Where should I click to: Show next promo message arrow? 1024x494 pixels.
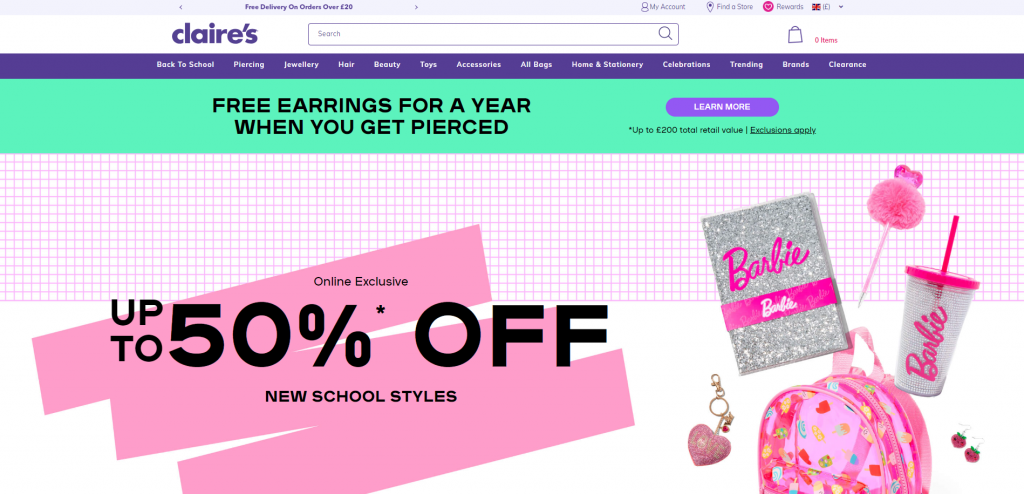coord(417,7)
